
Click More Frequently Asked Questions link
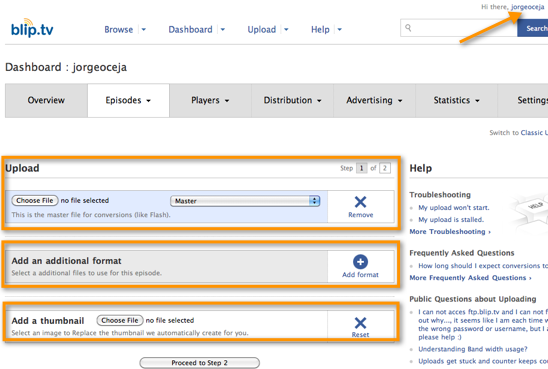click(x=470, y=278)
